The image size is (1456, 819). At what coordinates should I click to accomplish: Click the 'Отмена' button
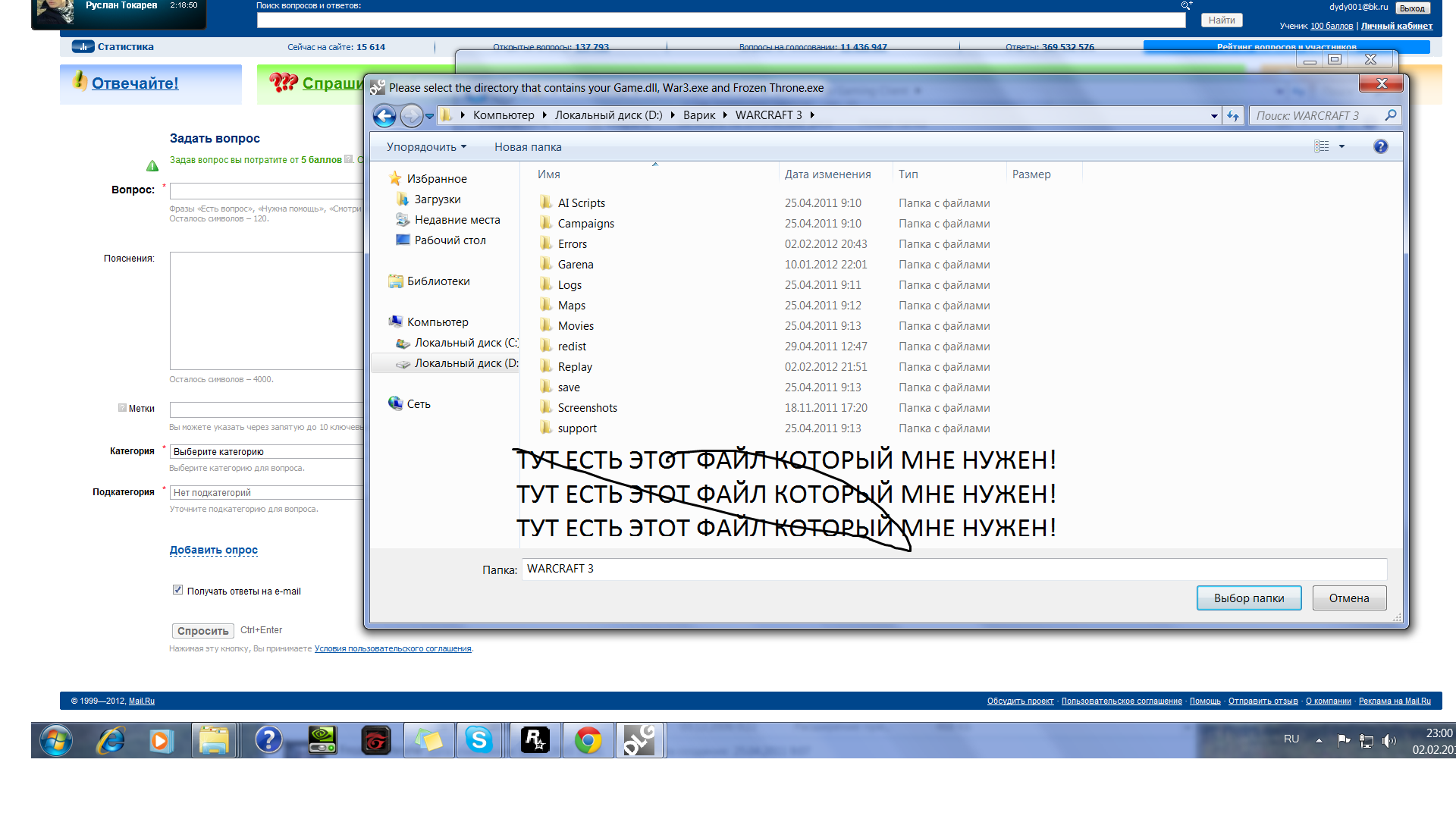tap(1348, 598)
